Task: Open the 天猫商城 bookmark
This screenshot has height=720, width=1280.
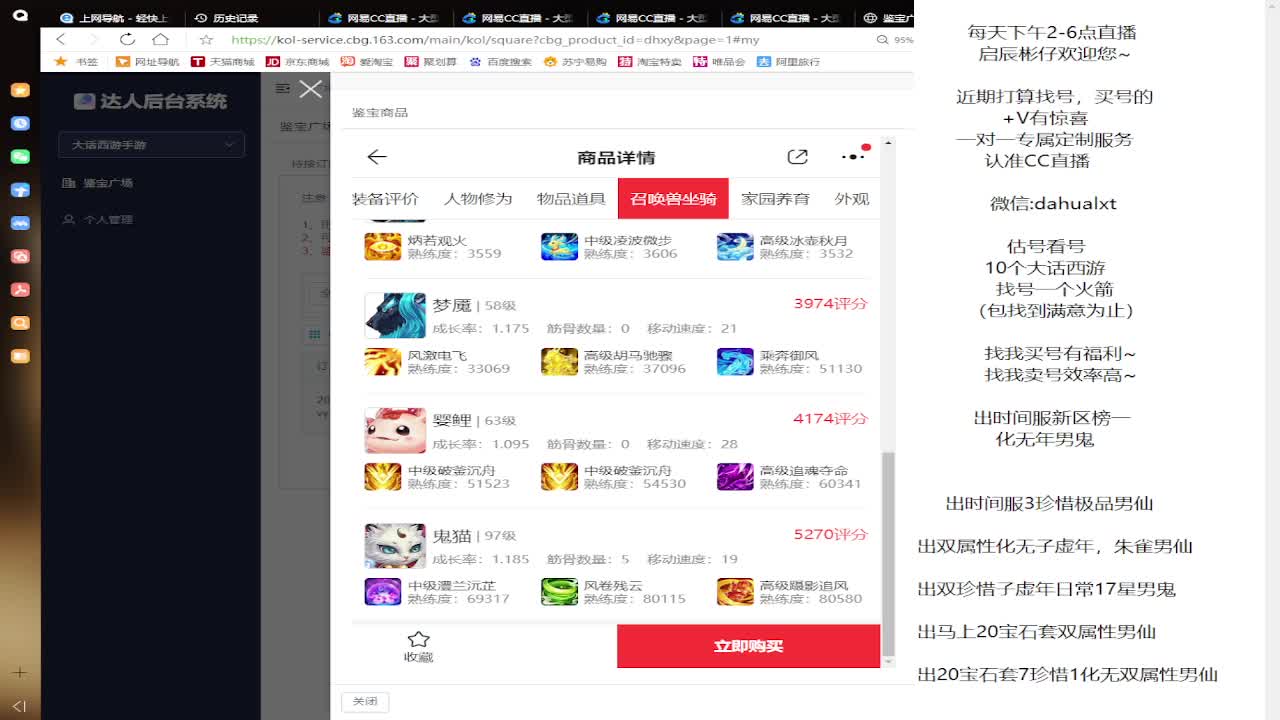Action: [223, 61]
